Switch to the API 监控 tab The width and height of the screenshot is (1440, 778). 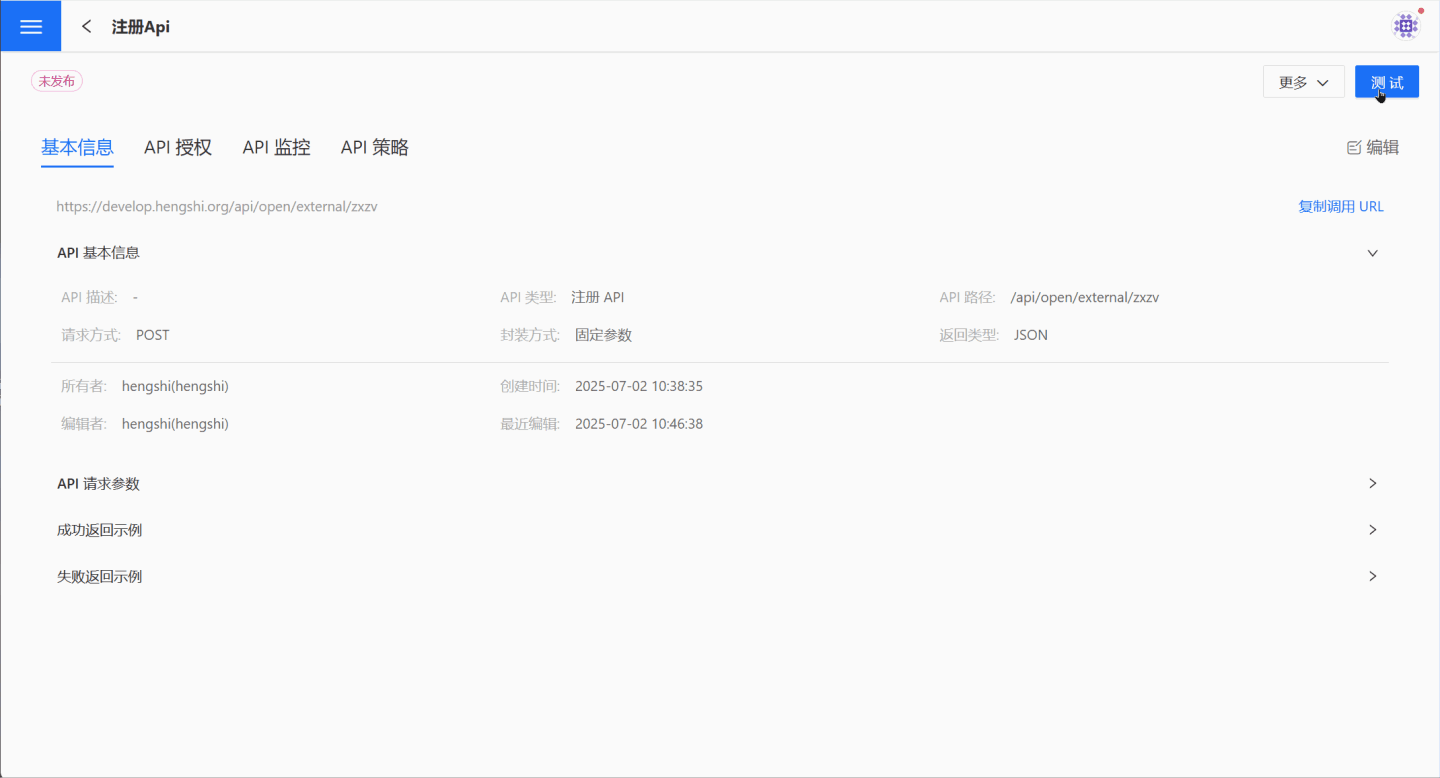276,148
